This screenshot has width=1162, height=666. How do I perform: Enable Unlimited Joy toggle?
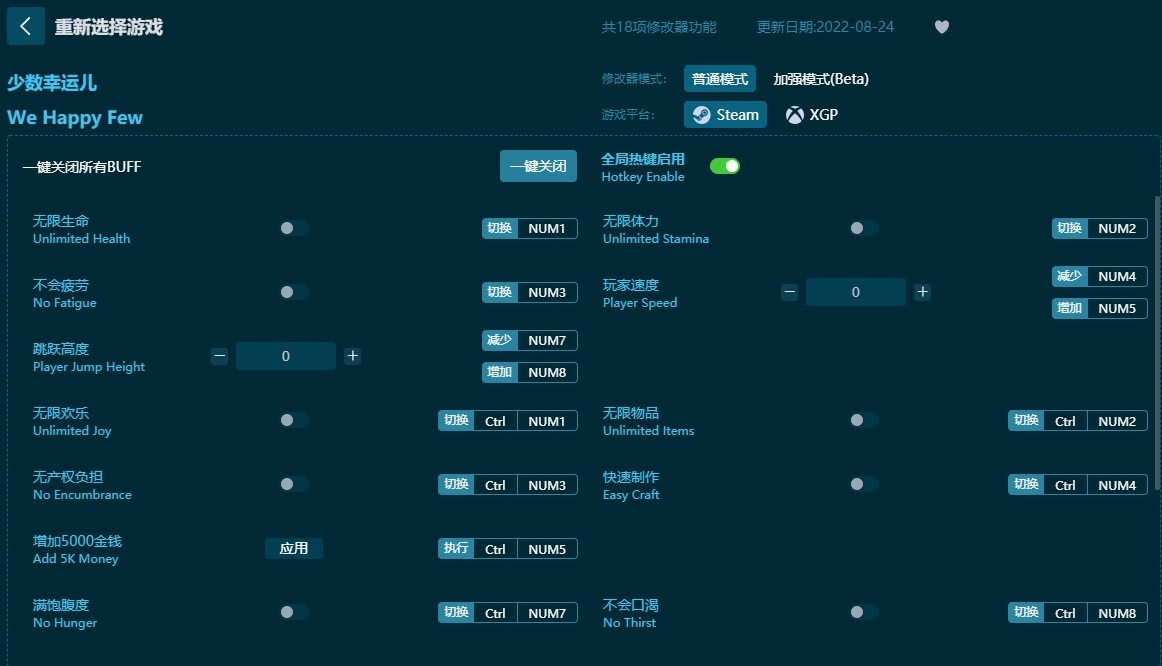pyautogui.click(x=293, y=420)
